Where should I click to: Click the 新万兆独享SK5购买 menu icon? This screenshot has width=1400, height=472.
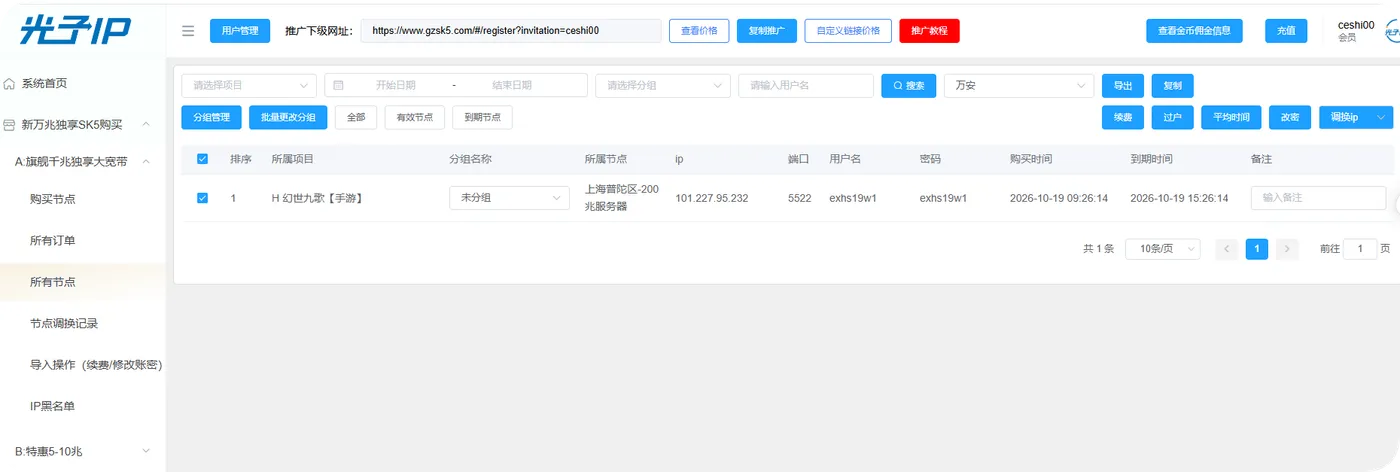[9, 125]
